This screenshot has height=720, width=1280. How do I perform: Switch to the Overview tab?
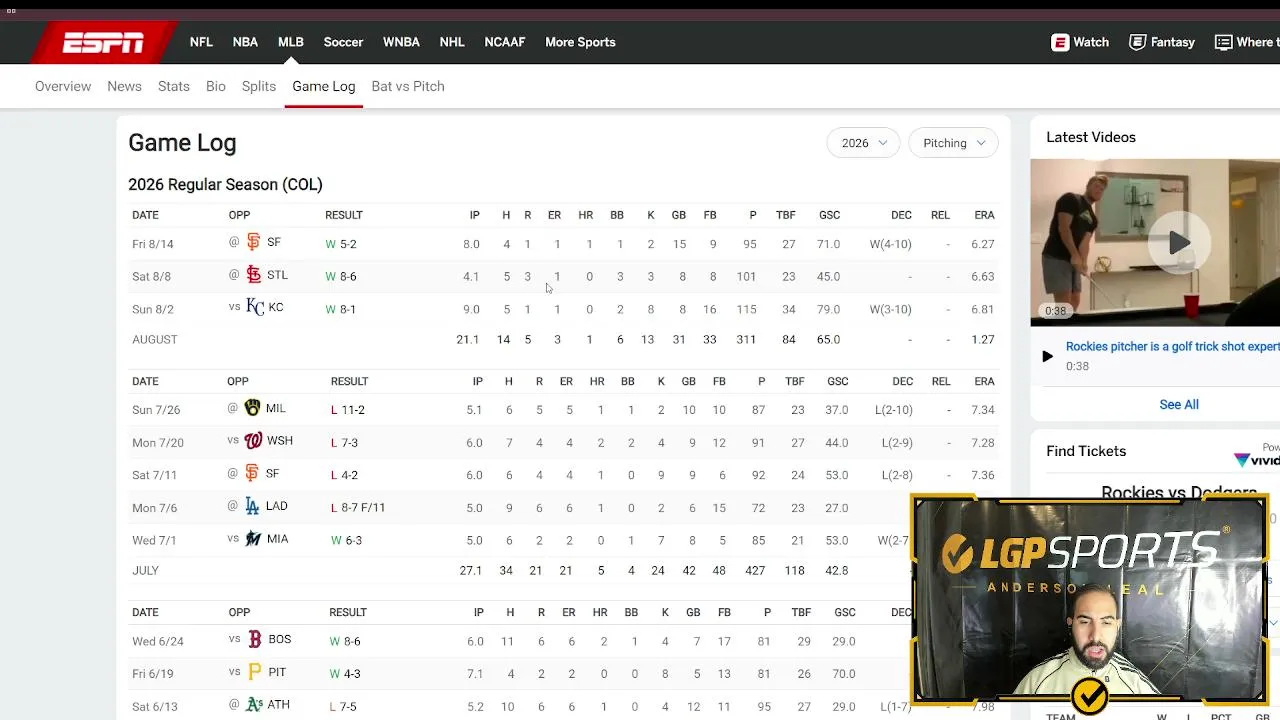tap(63, 86)
